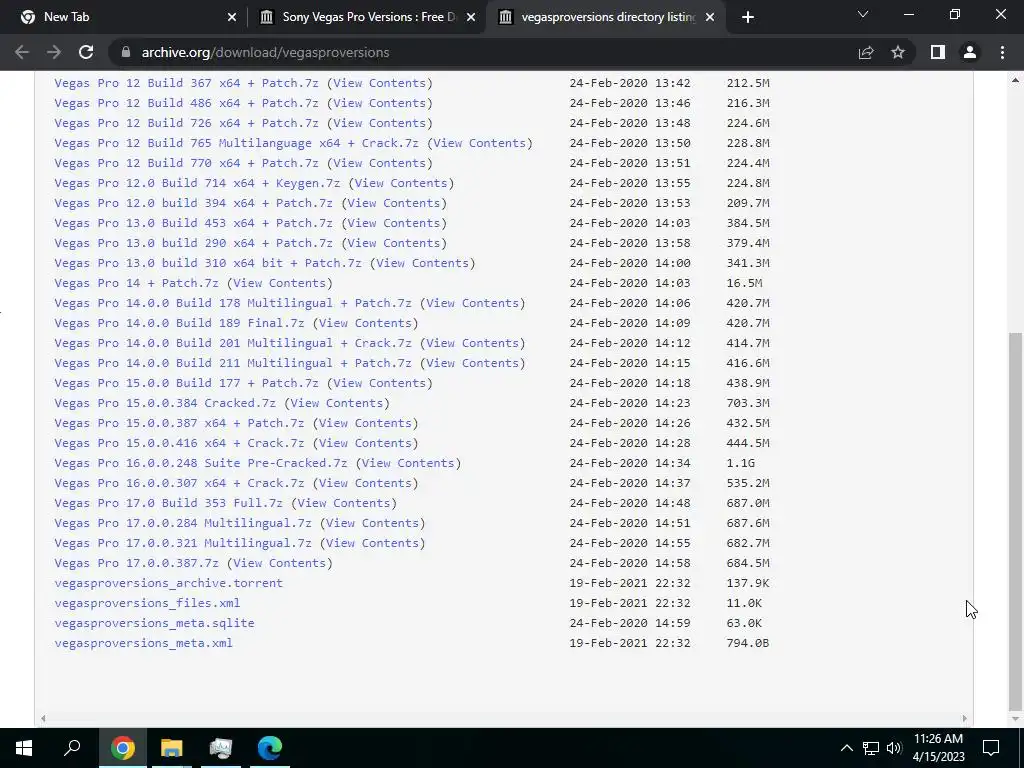View Contents of Vegas Pro 16.0.0.307
Image resolution: width=1024 pixels, height=768 pixels.
pyautogui.click(x=365, y=483)
